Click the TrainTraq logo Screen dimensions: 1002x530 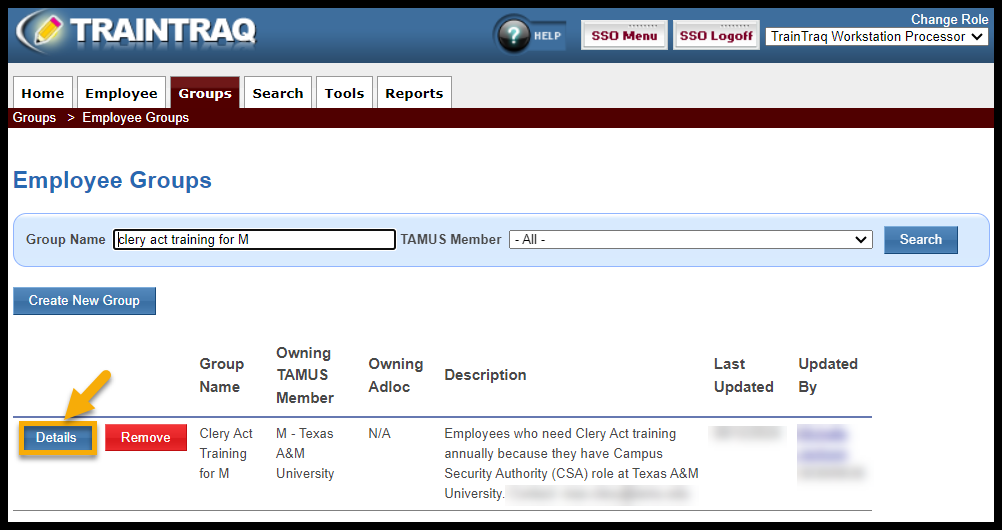pyautogui.click(x=137, y=31)
